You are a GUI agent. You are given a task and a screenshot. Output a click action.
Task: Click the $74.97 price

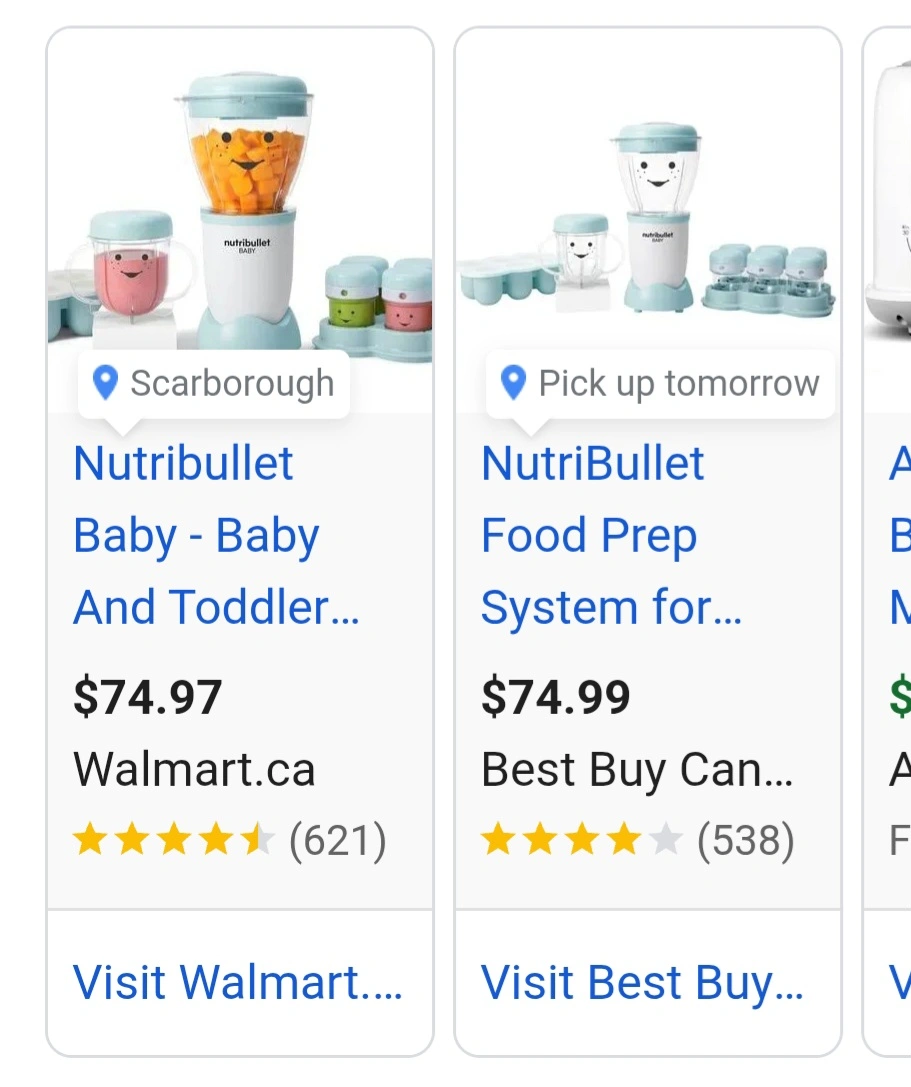pos(148,697)
